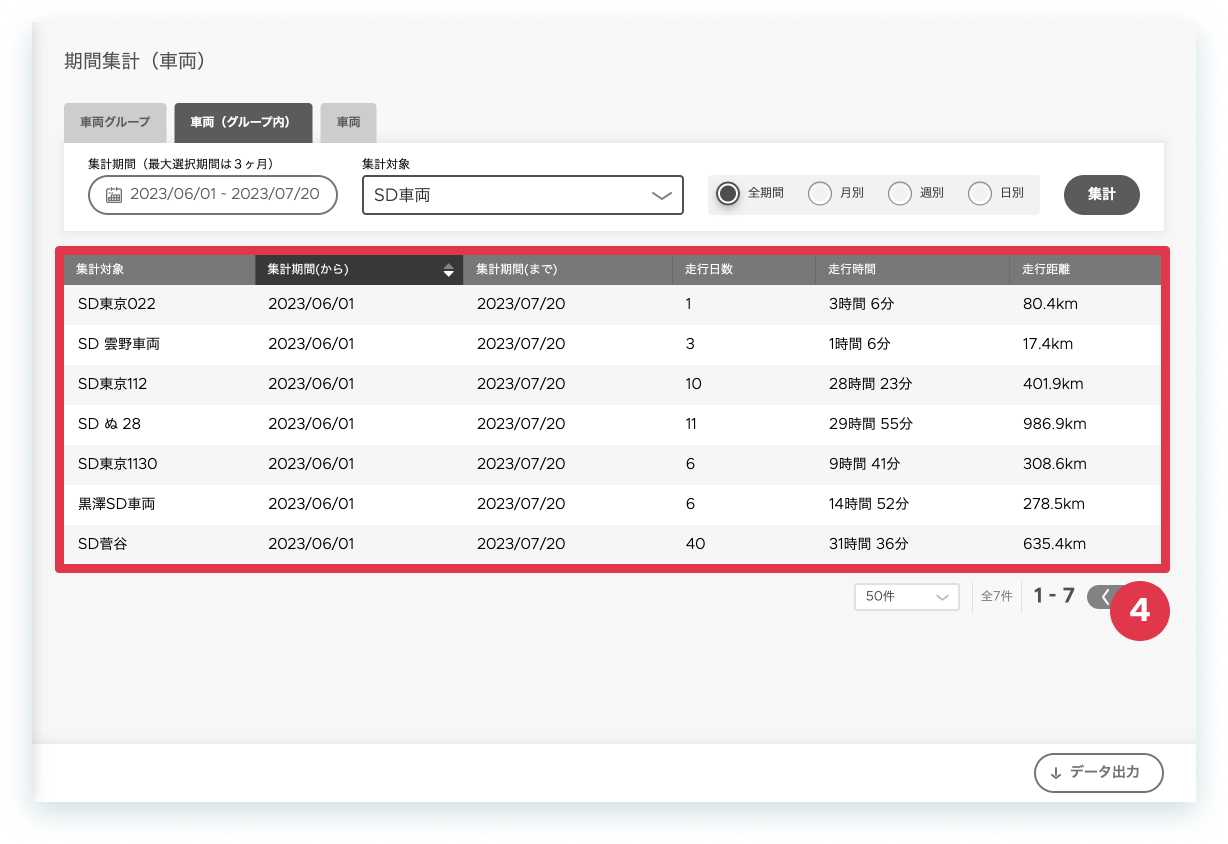Sort by the 集計対象 column header

coord(159,270)
